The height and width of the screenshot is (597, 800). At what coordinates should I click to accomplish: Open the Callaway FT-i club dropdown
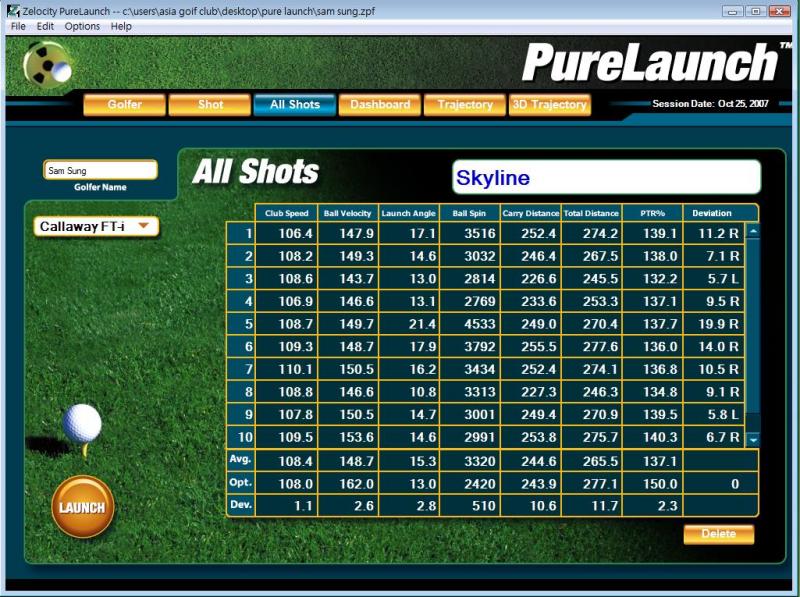pyautogui.click(x=97, y=227)
